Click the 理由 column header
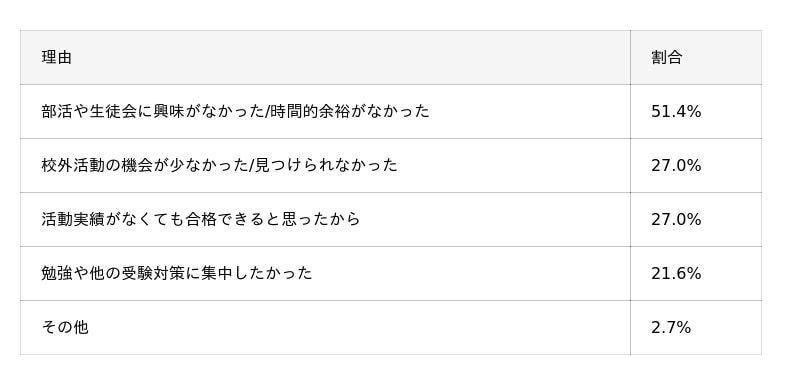 [325, 58]
